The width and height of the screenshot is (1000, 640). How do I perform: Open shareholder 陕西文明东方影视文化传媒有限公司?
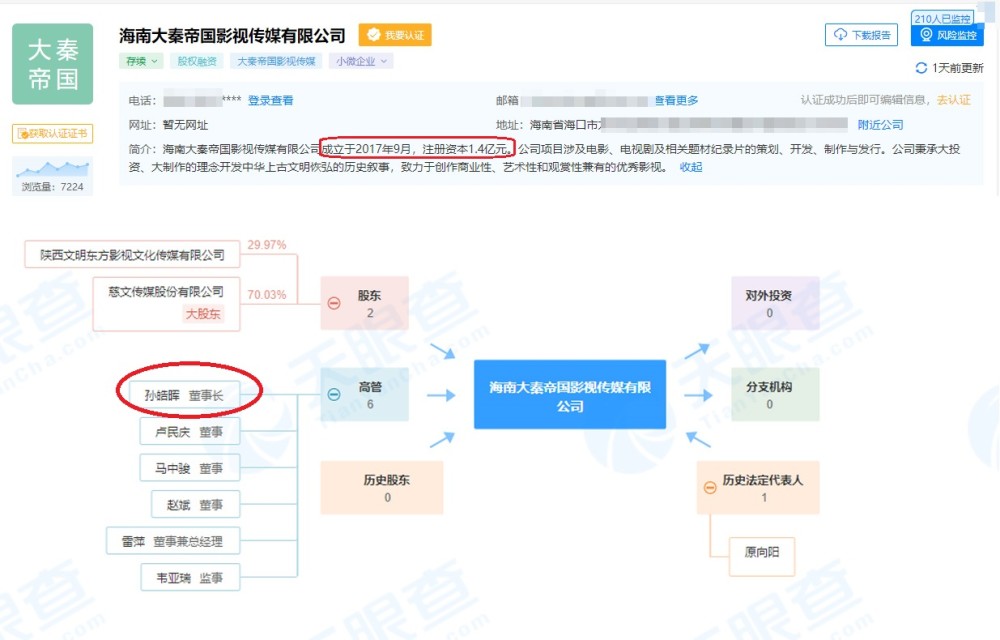point(132,254)
